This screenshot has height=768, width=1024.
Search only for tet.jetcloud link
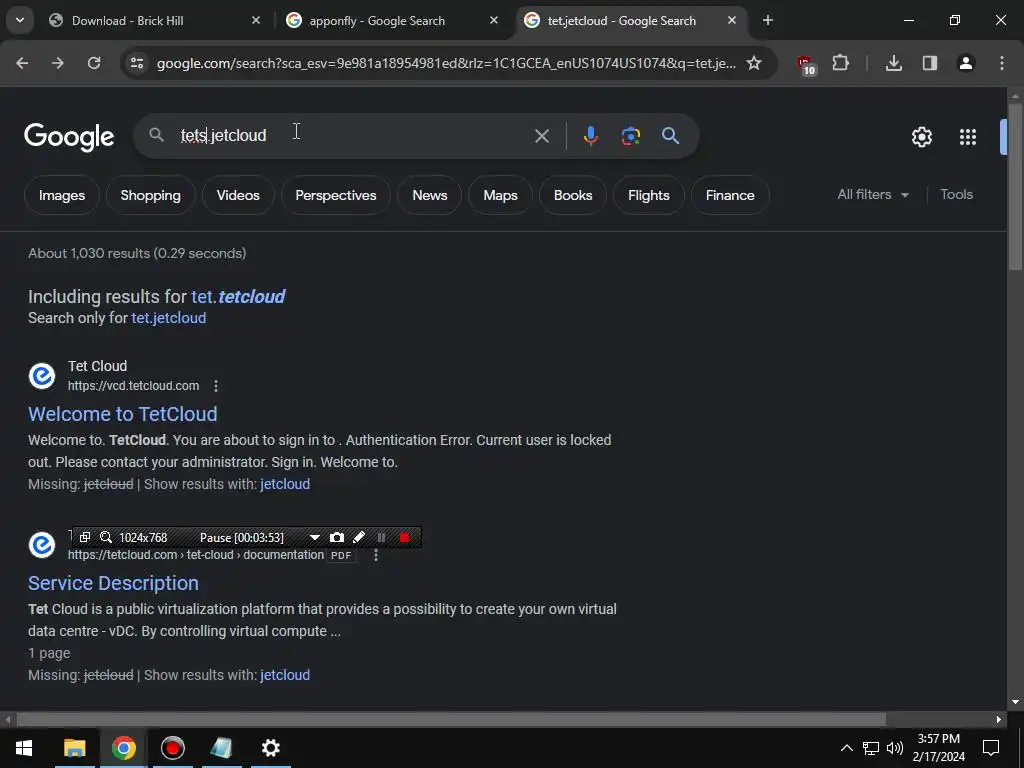(168, 318)
